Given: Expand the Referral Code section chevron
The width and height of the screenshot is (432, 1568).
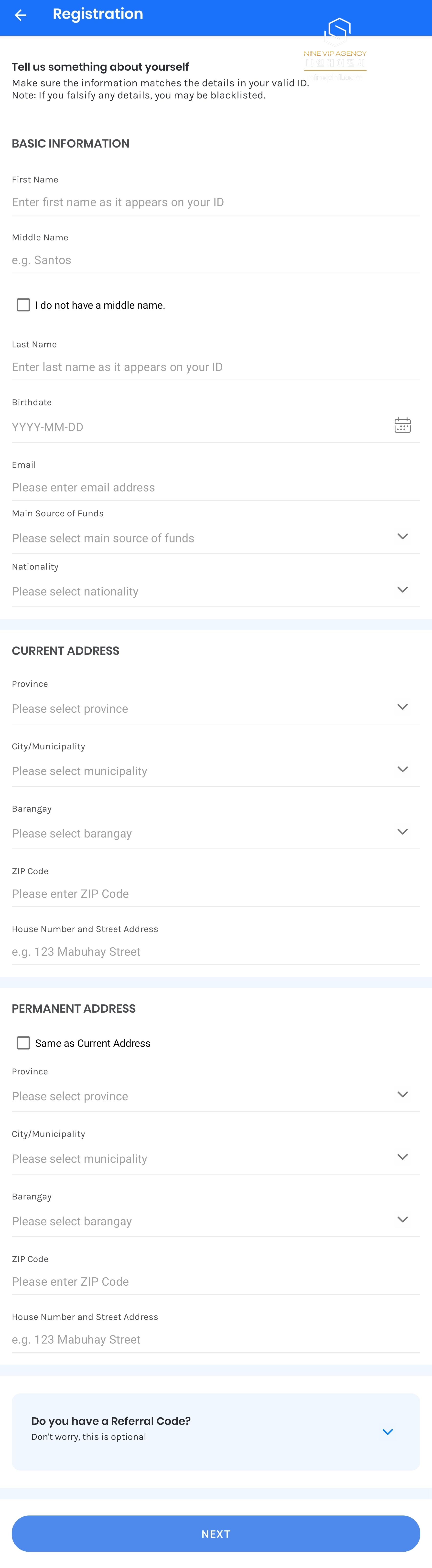Looking at the screenshot, I should point(388,1432).
